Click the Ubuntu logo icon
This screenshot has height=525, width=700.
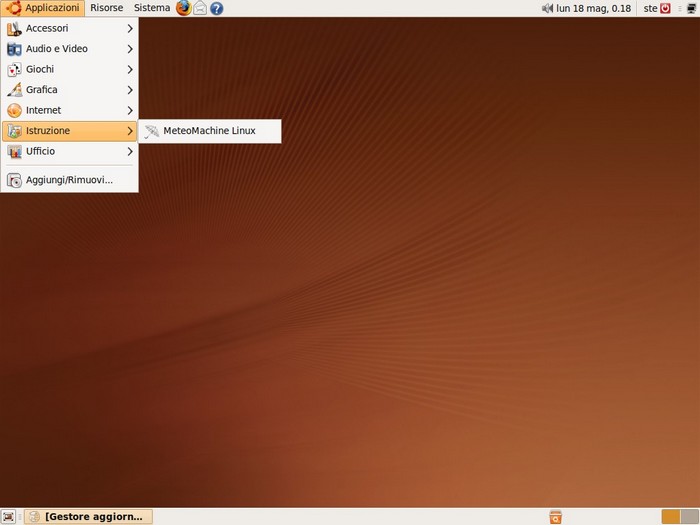tap(13, 8)
